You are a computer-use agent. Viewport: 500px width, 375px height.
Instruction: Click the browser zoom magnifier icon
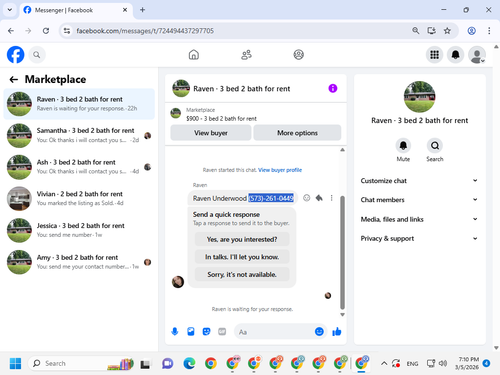point(415,31)
